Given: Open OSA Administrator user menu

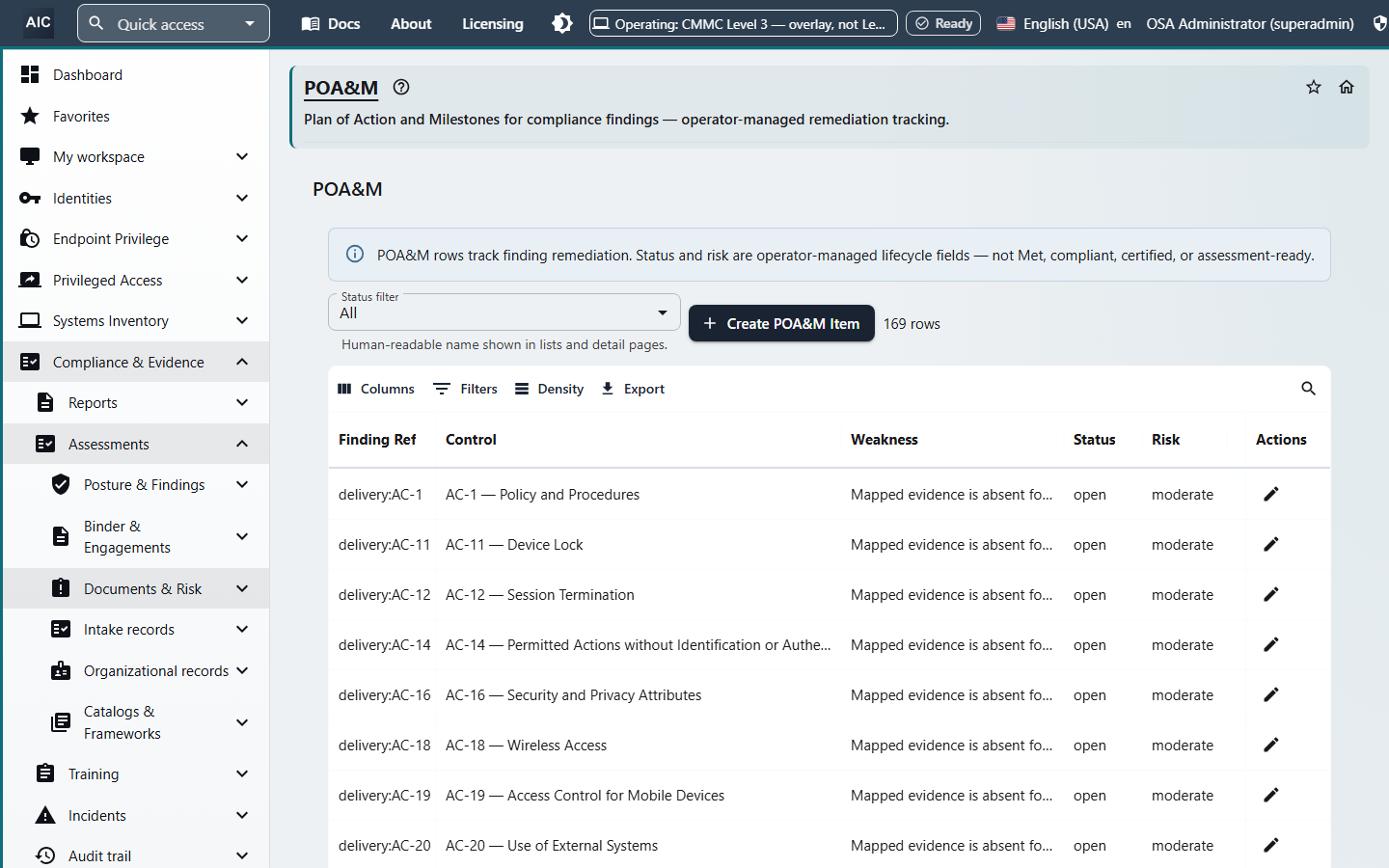Looking at the screenshot, I should coord(1250,23).
